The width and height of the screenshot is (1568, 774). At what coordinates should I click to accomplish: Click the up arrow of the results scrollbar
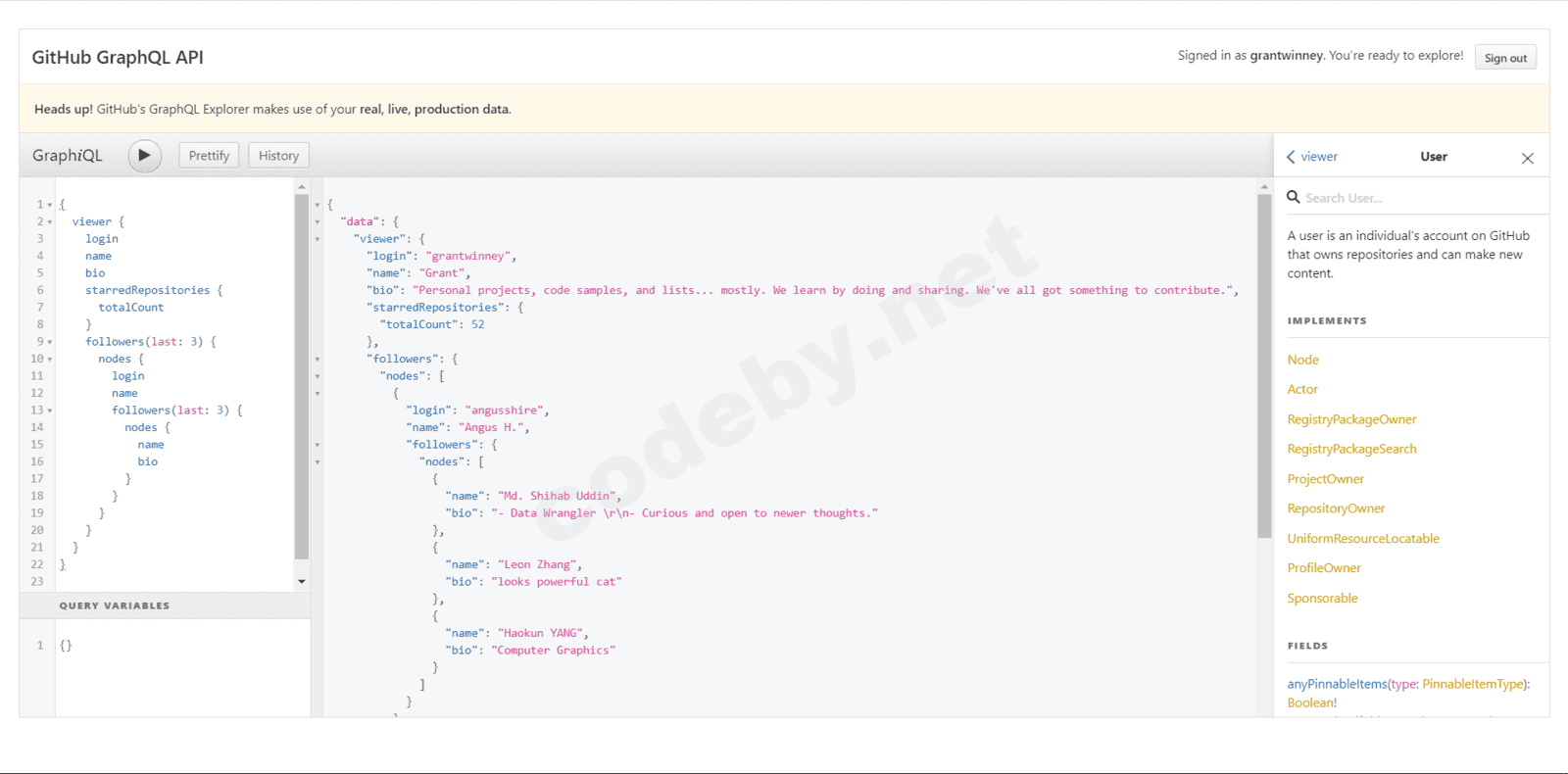coord(1264,186)
